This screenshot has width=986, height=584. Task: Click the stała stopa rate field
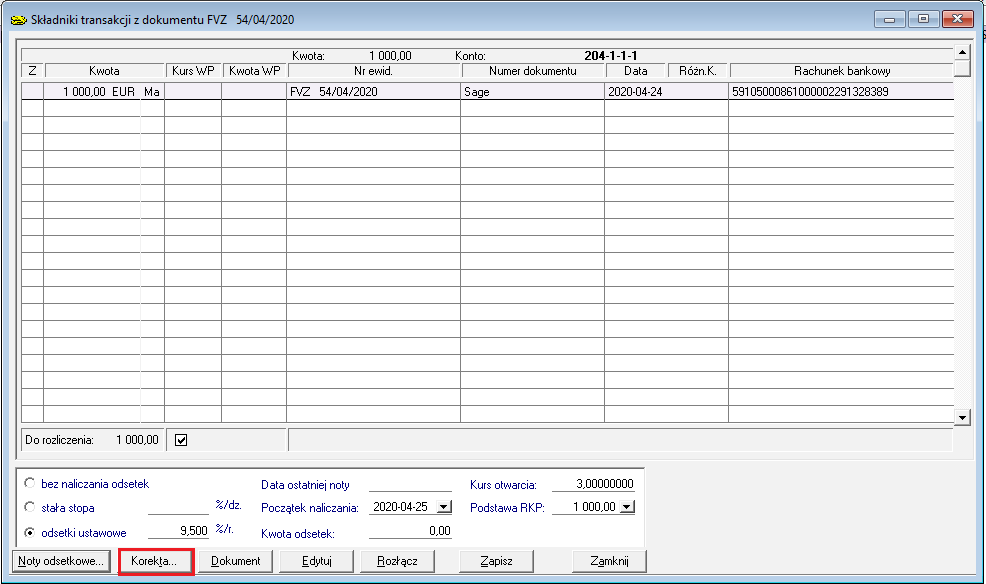tap(178, 507)
